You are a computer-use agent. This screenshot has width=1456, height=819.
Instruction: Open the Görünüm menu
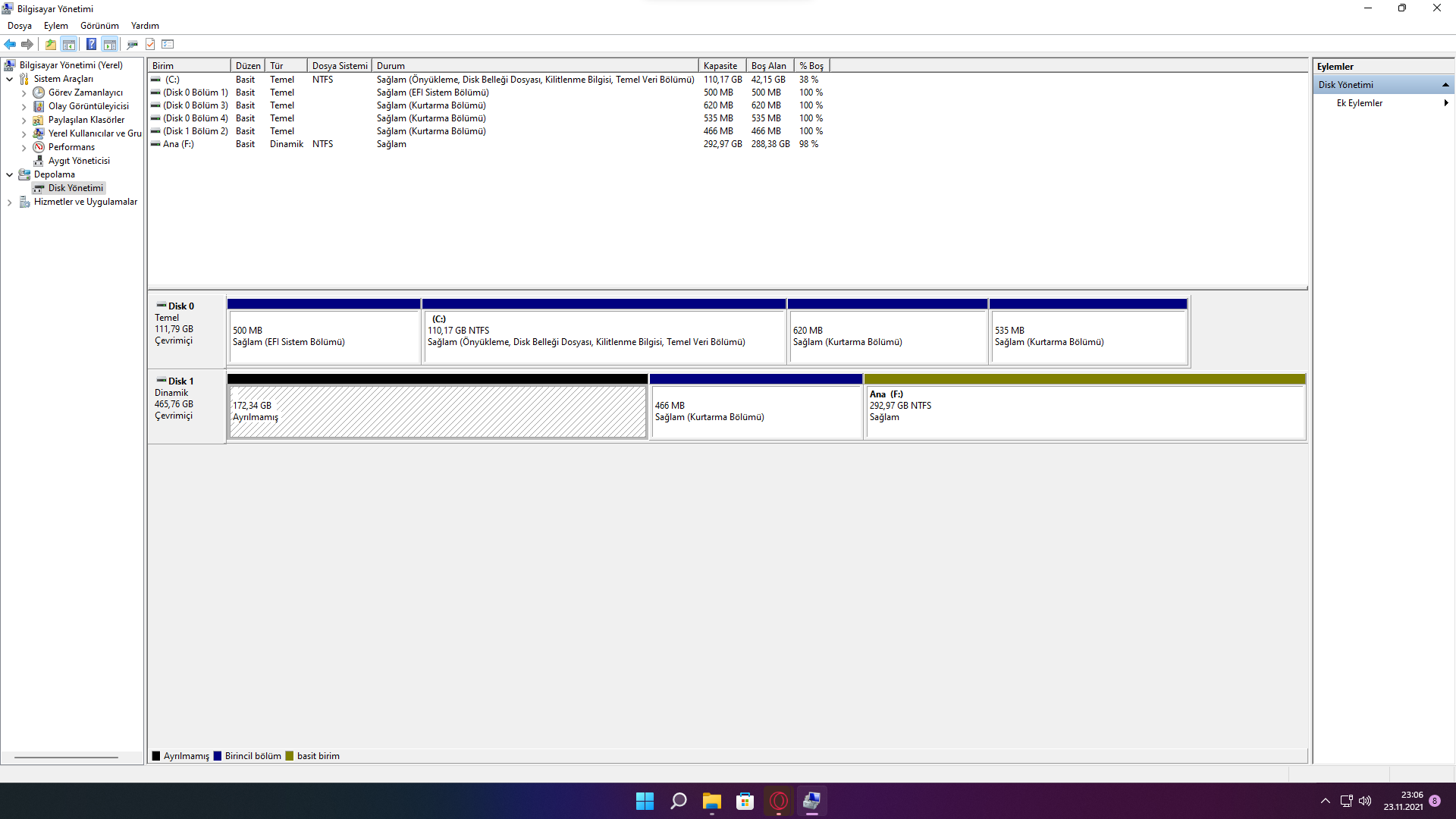pyautogui.click(x=99, y=26)
